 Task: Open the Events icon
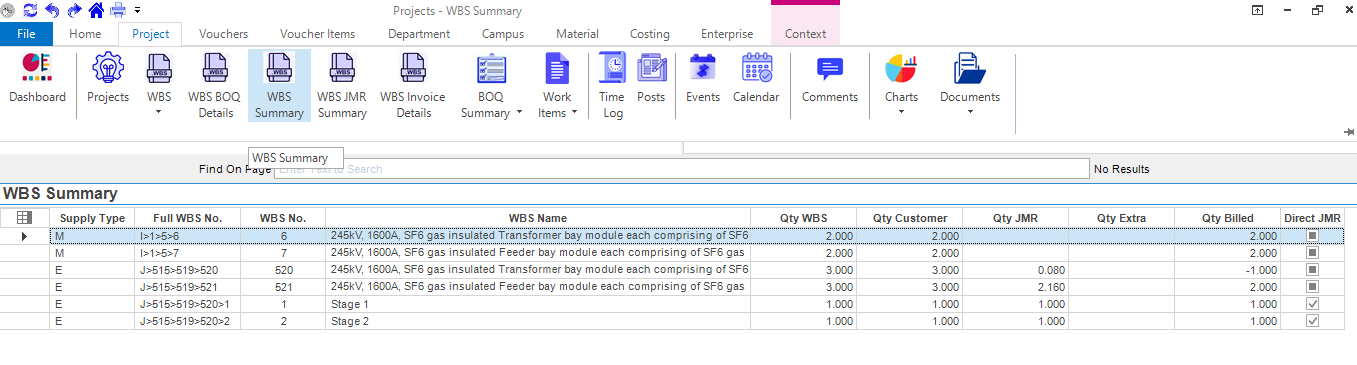pyautogui.click(x=703, y=78)
